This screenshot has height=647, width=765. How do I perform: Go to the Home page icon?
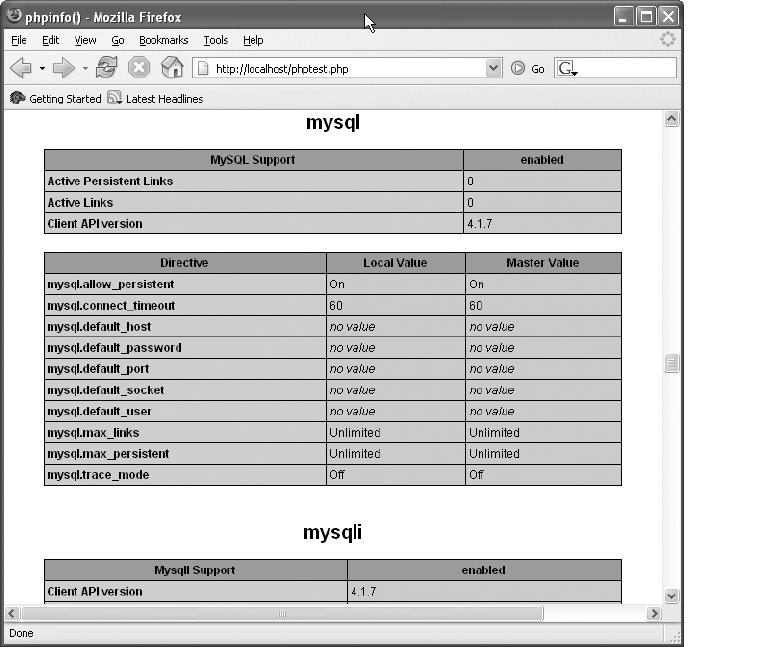coord(172,67)
